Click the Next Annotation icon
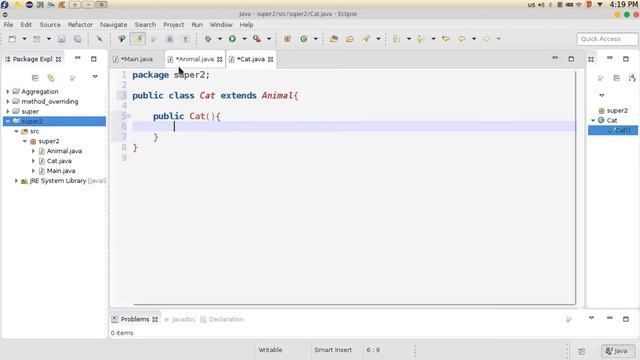Image resolution: width=640 pixels, height=360 pixels. click(396, 39)
